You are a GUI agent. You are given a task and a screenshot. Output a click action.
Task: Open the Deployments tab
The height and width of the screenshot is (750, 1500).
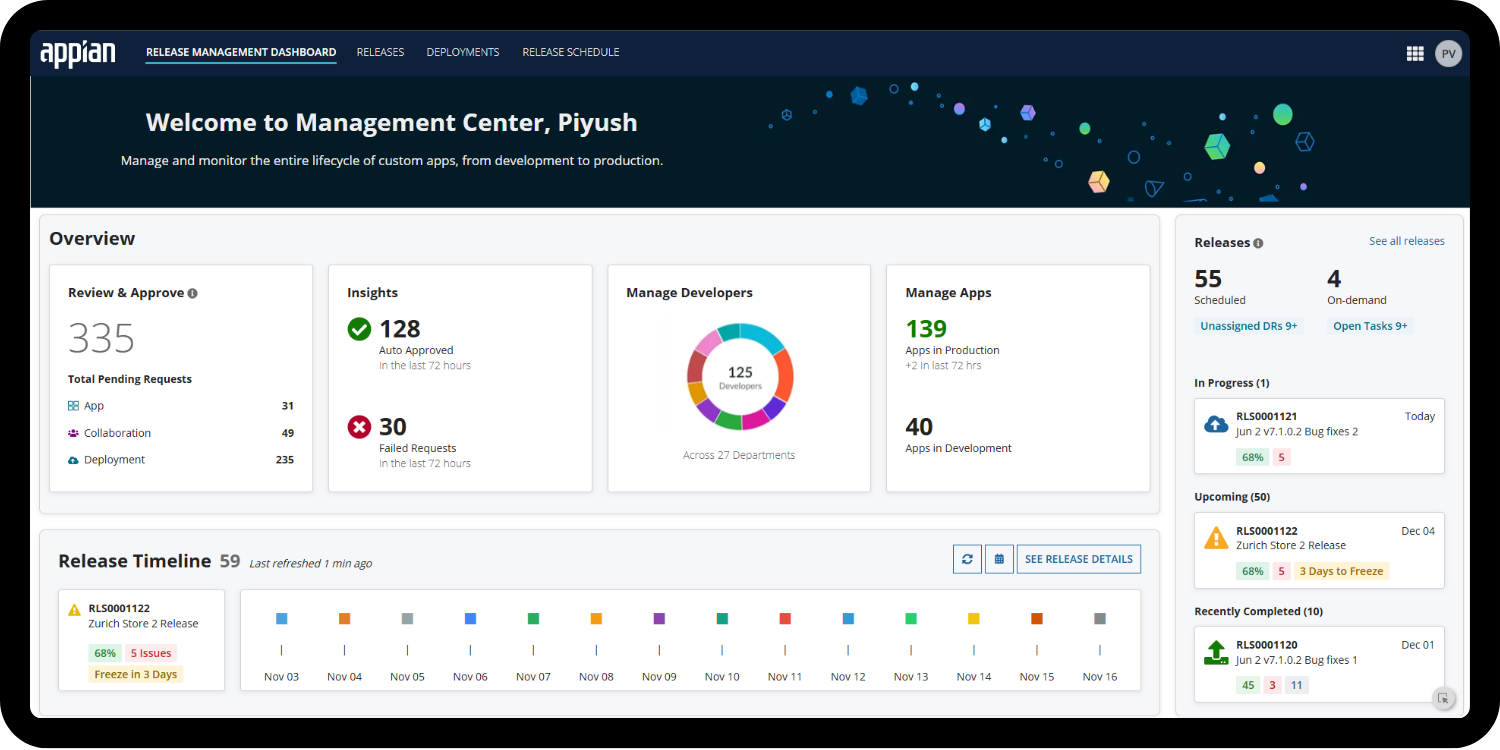[463, 53]
